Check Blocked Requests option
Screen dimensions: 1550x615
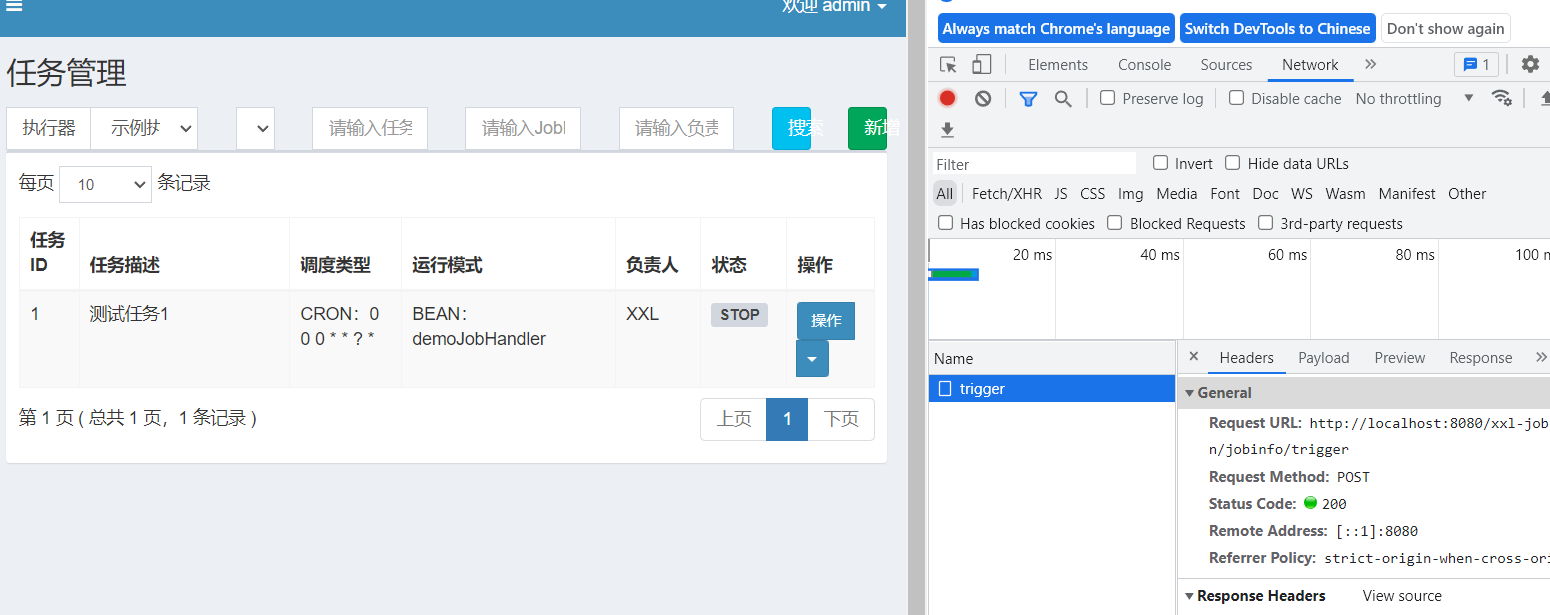point(1115,223)
